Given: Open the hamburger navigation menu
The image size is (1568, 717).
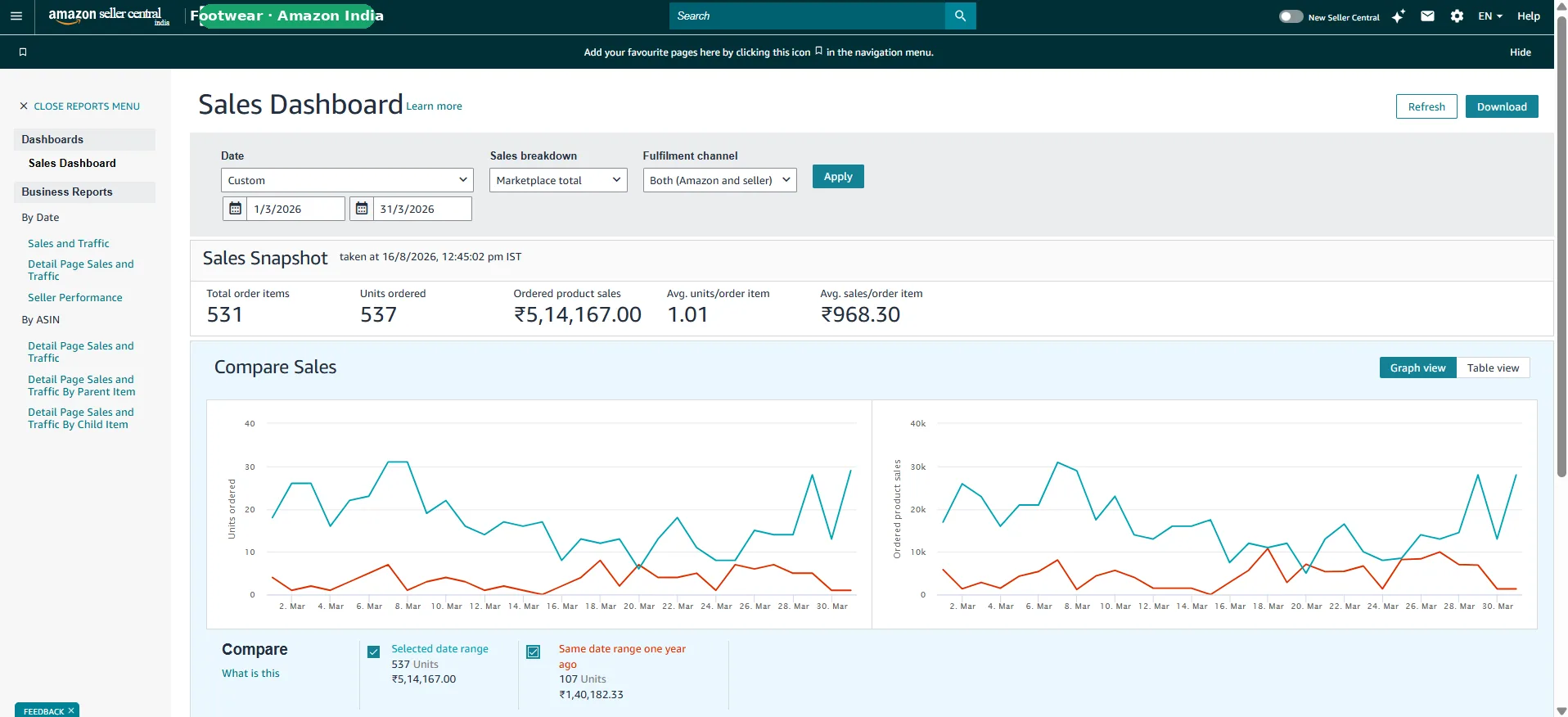Looking at the screenshot, I should (x=16, y=16).
